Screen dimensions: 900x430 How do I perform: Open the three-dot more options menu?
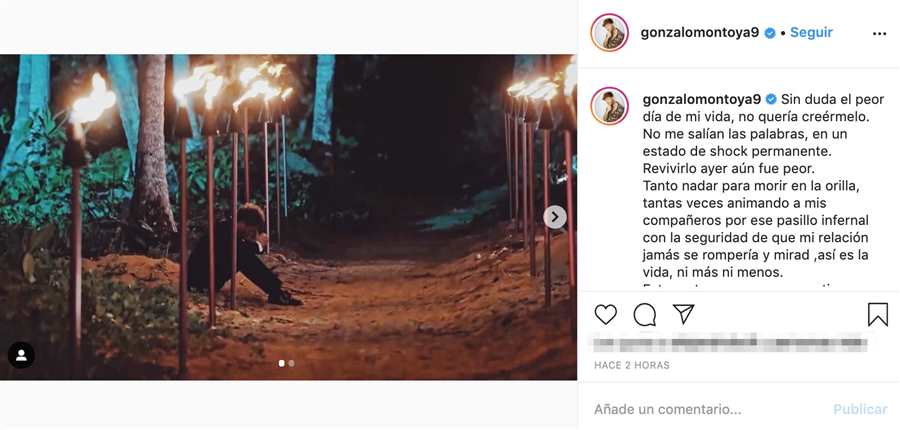pyautogui.click(x=879, y=33)
